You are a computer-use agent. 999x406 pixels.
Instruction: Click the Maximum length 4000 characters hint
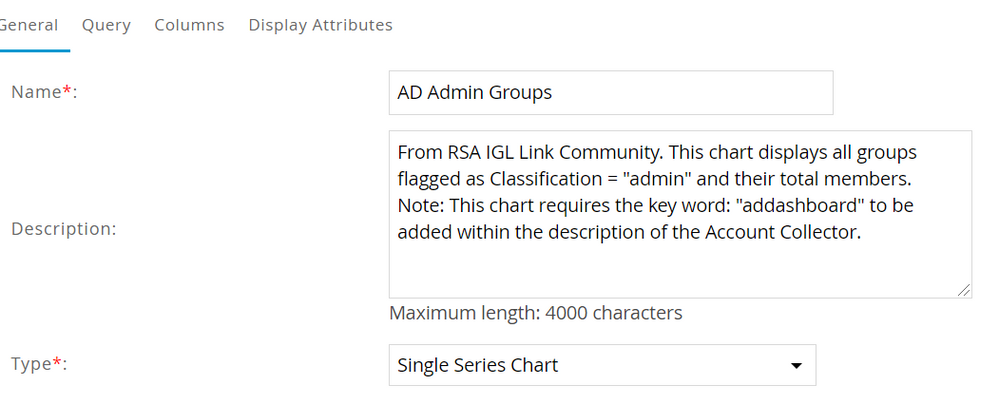[x=535, y=313]
